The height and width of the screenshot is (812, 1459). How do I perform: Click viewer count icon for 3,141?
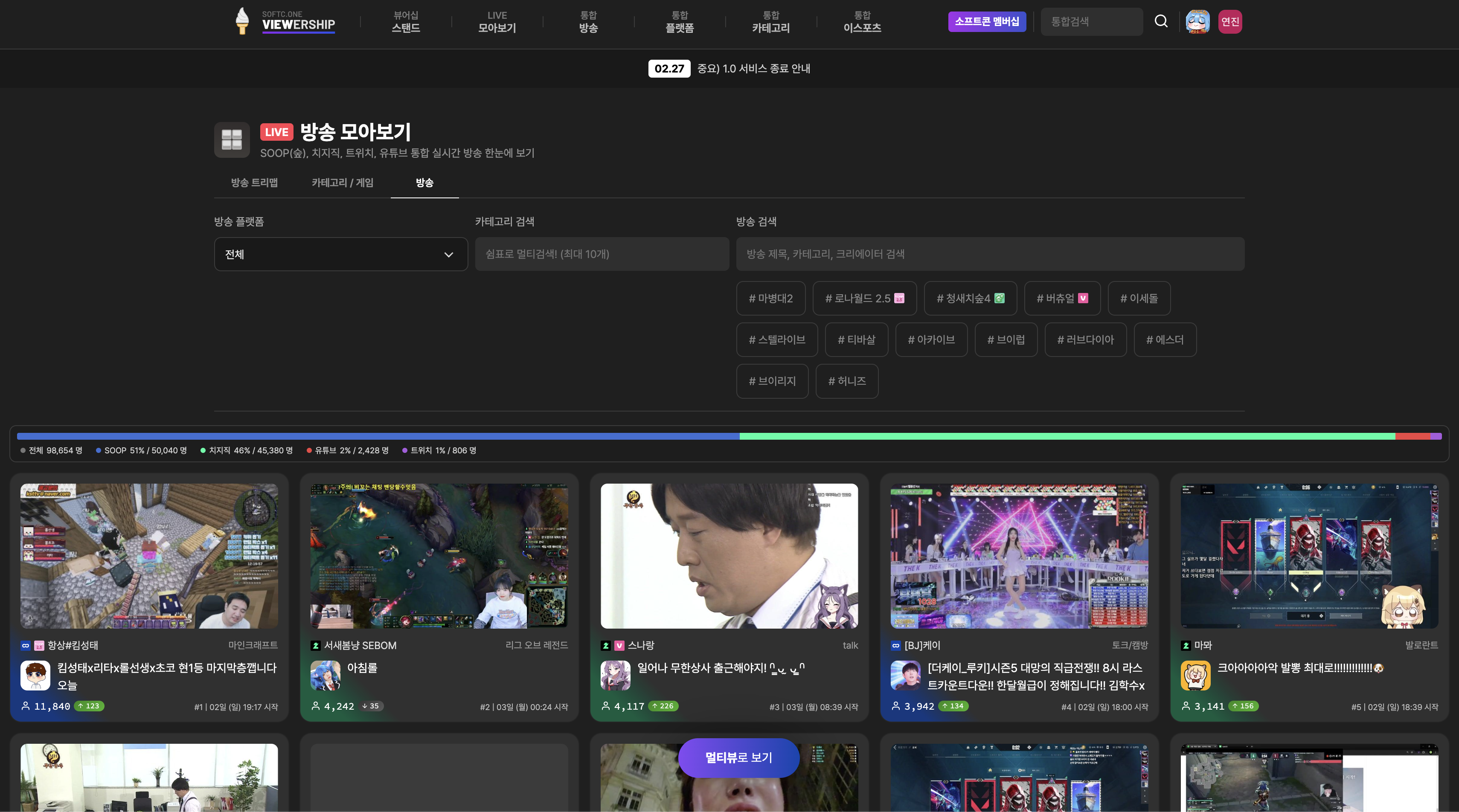tap(1186, 706)
